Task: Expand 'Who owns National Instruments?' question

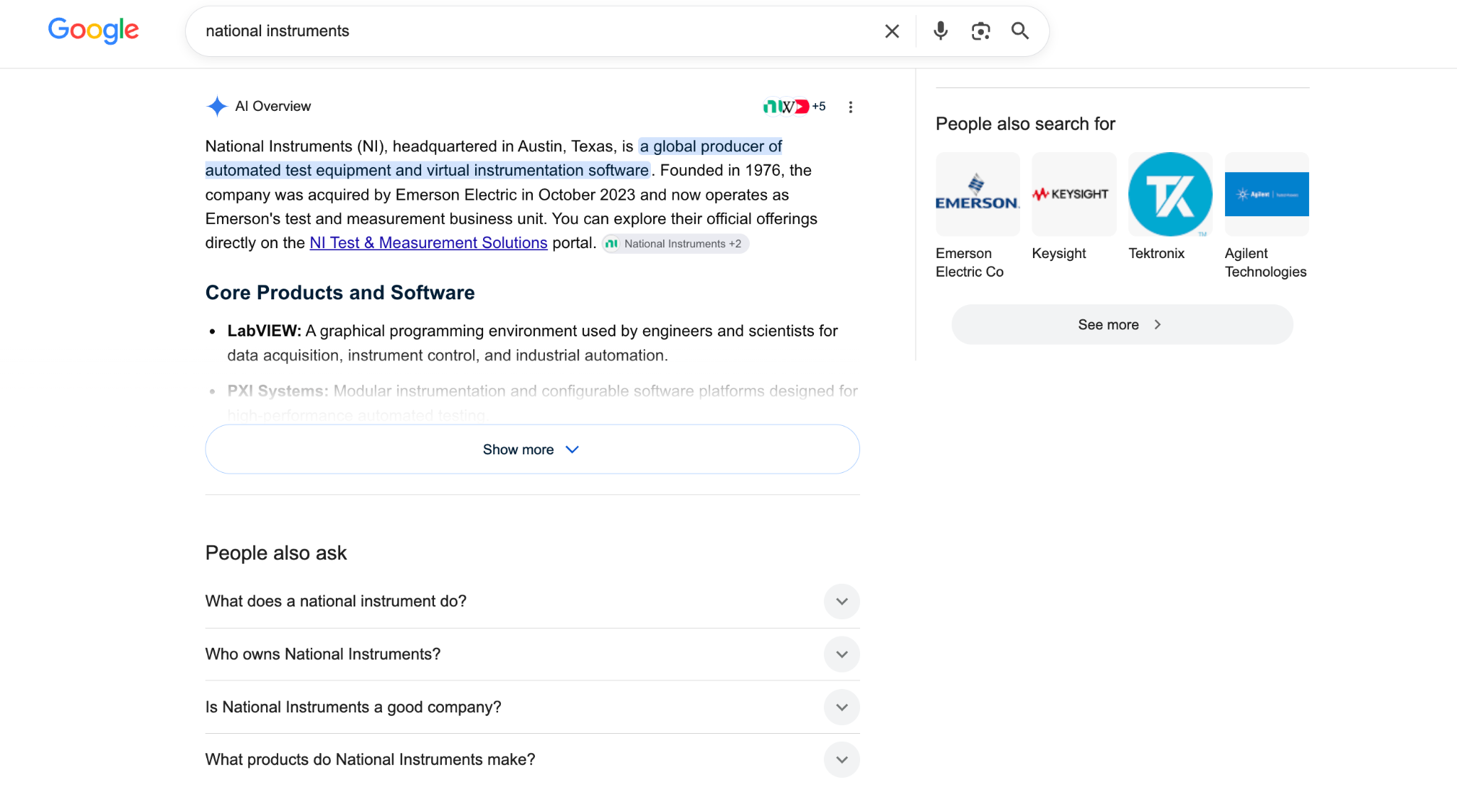Action: (532, 654)
